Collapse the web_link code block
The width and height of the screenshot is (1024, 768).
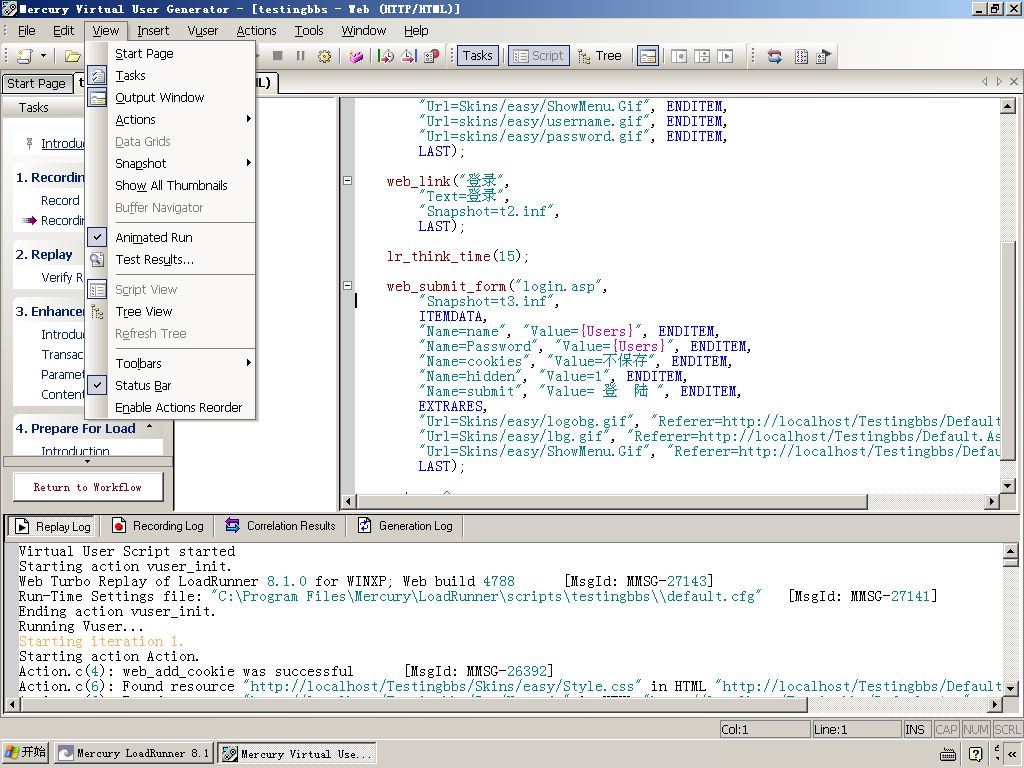tap(348, 181)
